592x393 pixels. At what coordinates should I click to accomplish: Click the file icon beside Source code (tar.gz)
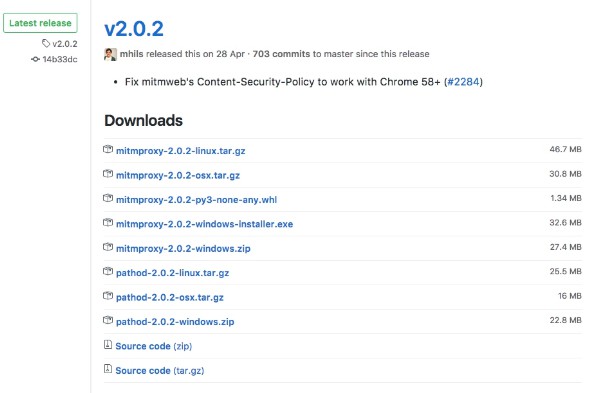(x=108, y=369)
